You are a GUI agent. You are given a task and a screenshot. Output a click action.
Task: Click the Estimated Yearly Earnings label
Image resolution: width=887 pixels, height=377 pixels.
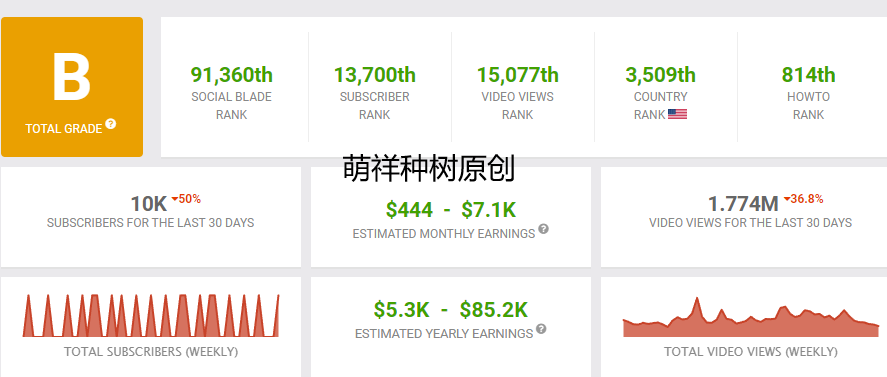pos(444,334)
